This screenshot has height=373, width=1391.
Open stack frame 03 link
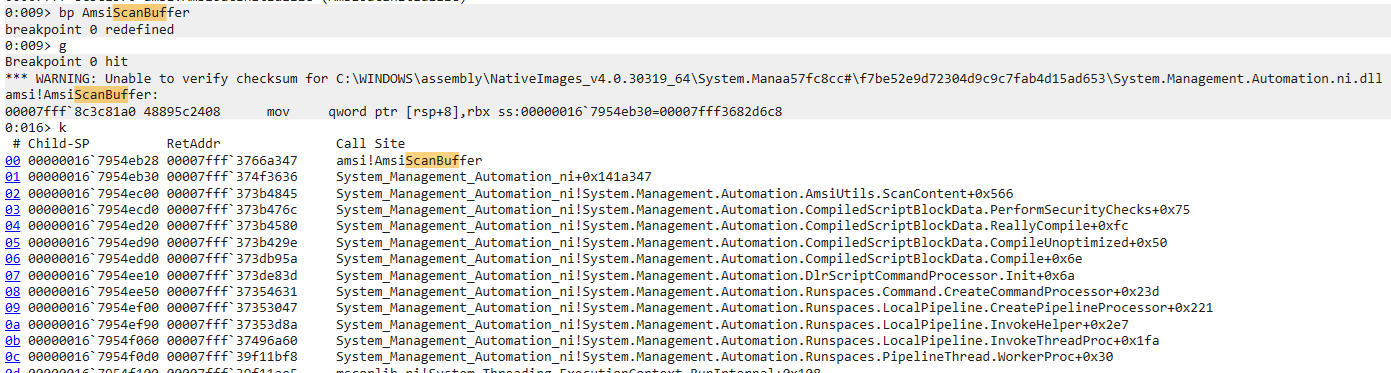13,209
